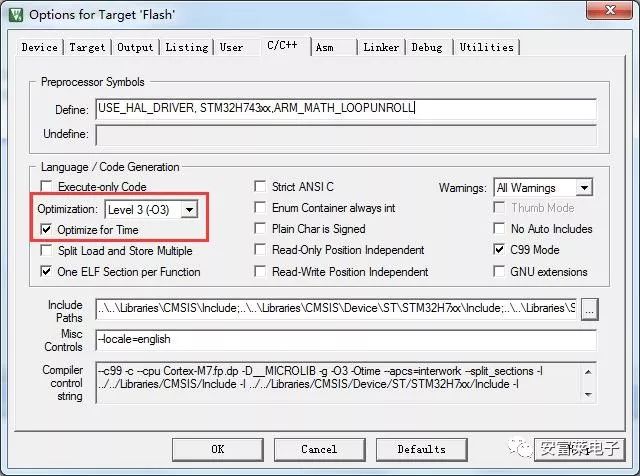Viewport: 640px width, 476px height.
Task: Click the Defaults button
Action: (x=421, y=449)
